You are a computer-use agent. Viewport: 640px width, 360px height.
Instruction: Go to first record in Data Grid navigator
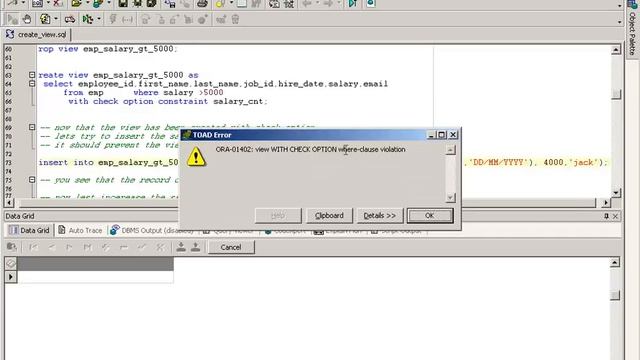point(33,247)
